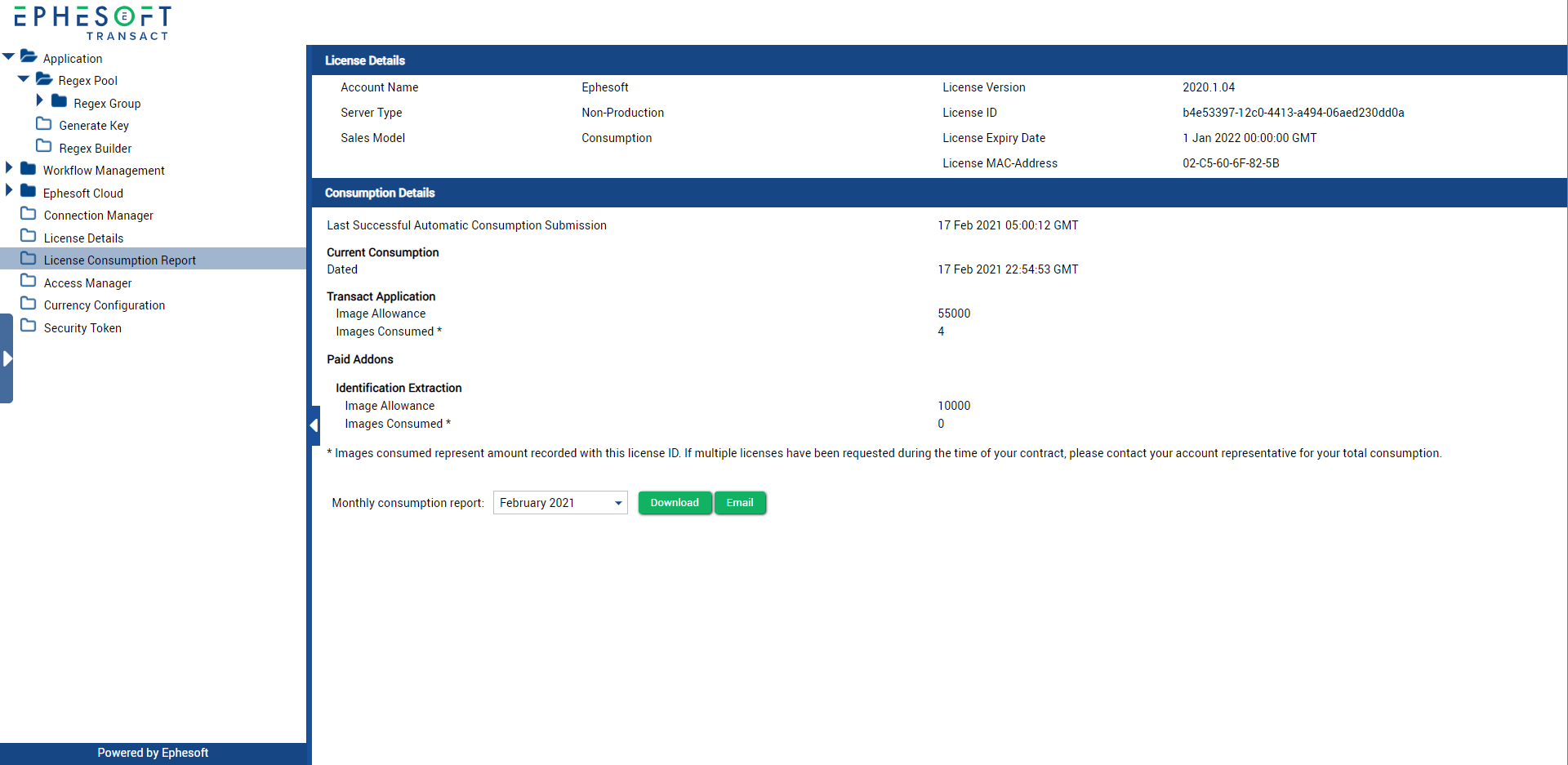1568x765 pixels.
Task: Click the Transact Image Allowance 55000 value
Action: pos(954,314)
